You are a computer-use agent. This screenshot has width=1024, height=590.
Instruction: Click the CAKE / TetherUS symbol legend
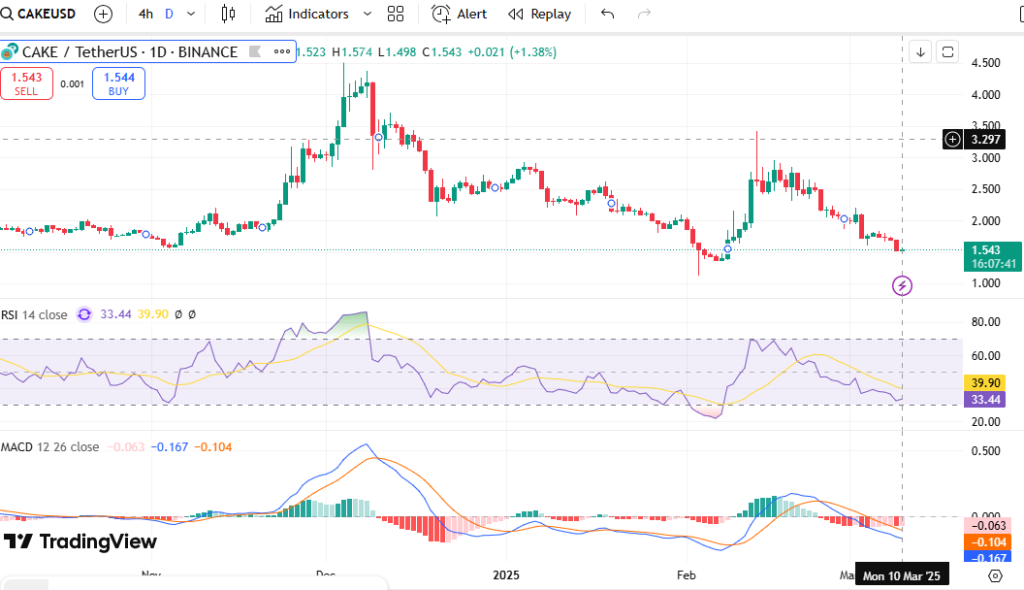tap(129, 52)
